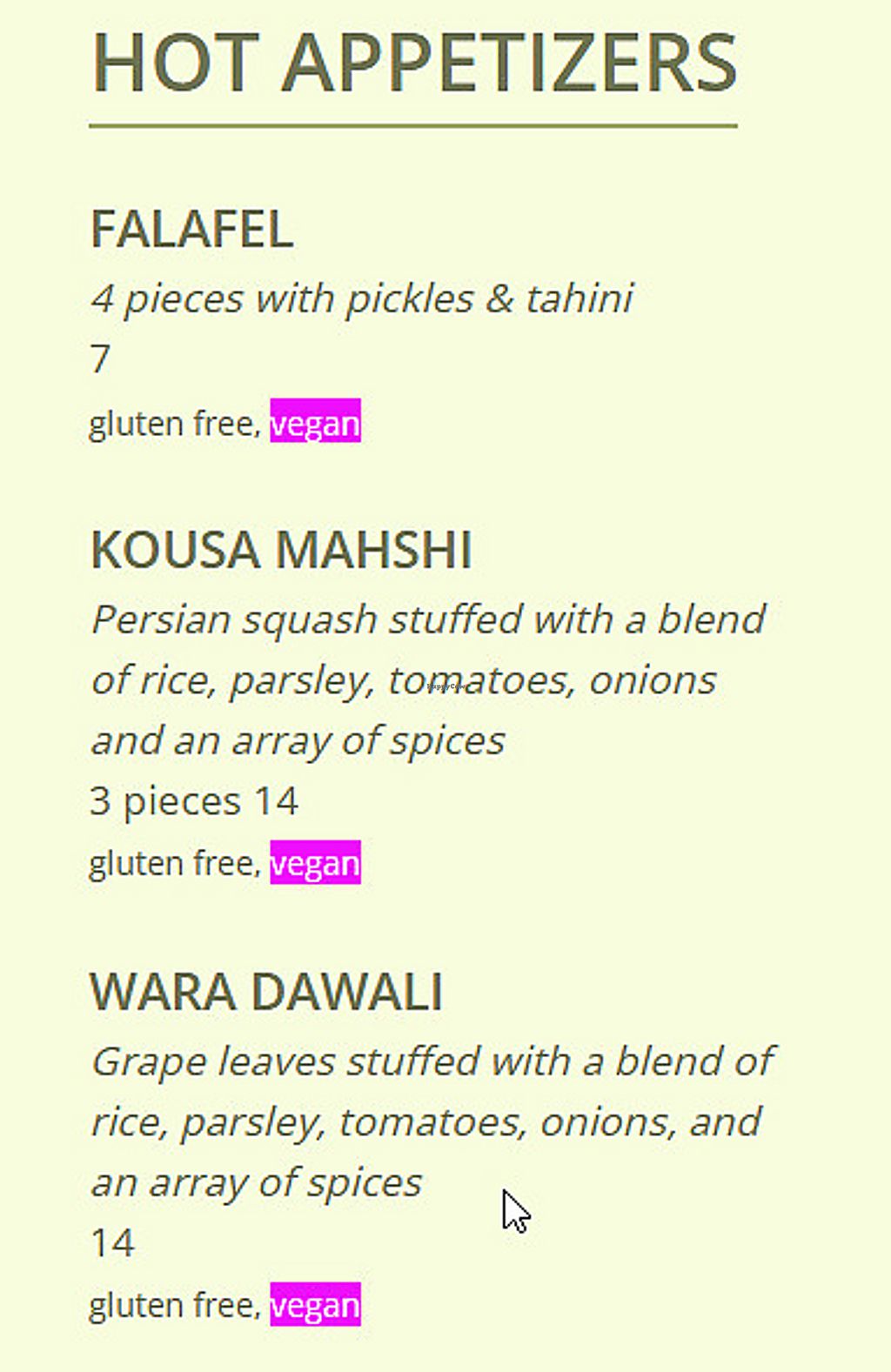This screenshot has height=1372, width=891.
Task: Select gluten free label under Kousa Mahshi
Action: tap(174, 863)
